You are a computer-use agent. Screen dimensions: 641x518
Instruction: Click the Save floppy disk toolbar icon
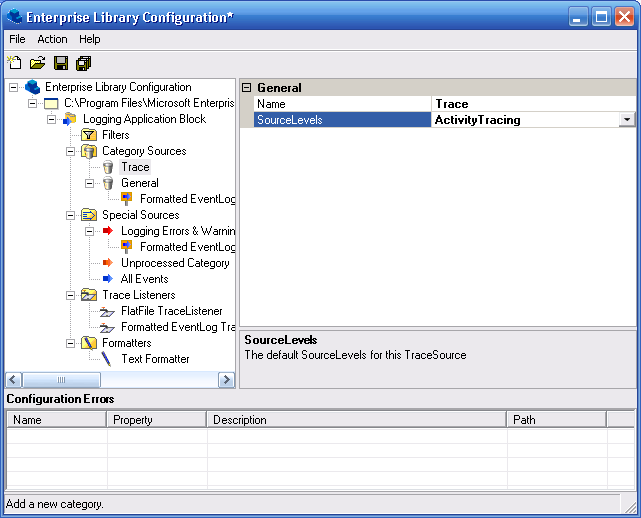click(61, 63)
